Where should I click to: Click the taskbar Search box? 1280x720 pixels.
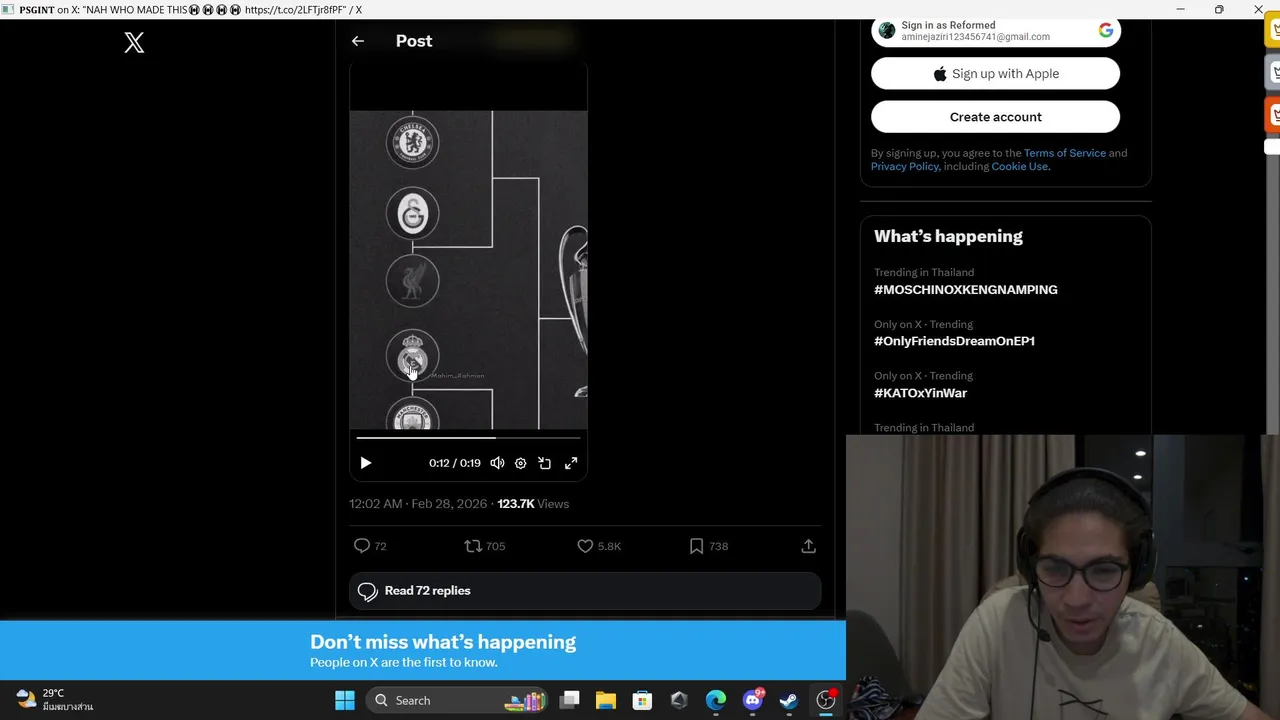coord(457,700)
